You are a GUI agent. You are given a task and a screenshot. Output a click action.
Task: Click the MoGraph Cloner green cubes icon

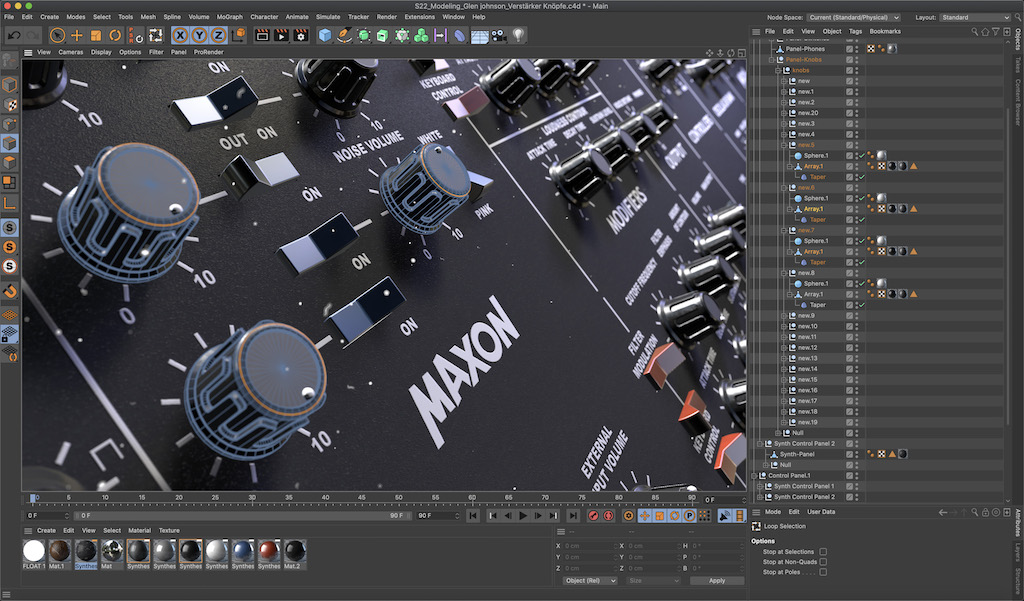[x=421, y=35]
